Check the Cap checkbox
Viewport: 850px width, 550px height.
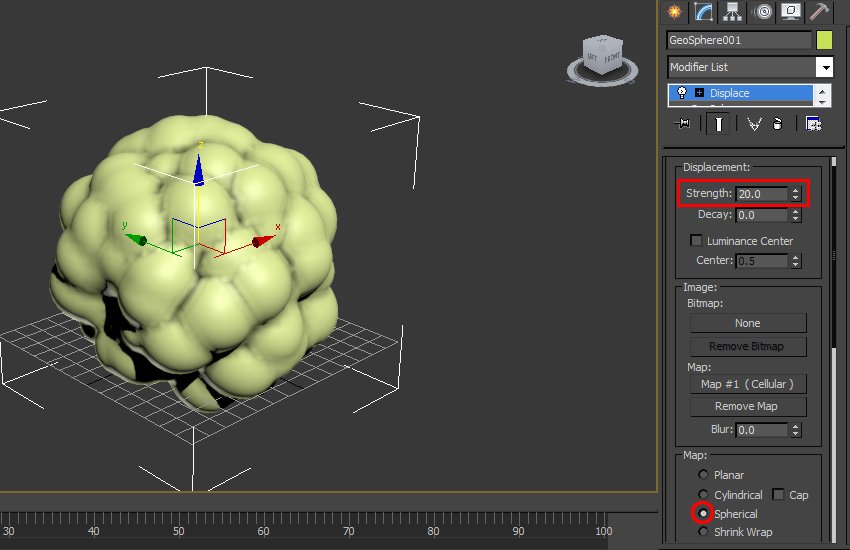pyautogui.click(x=778, y=495)
